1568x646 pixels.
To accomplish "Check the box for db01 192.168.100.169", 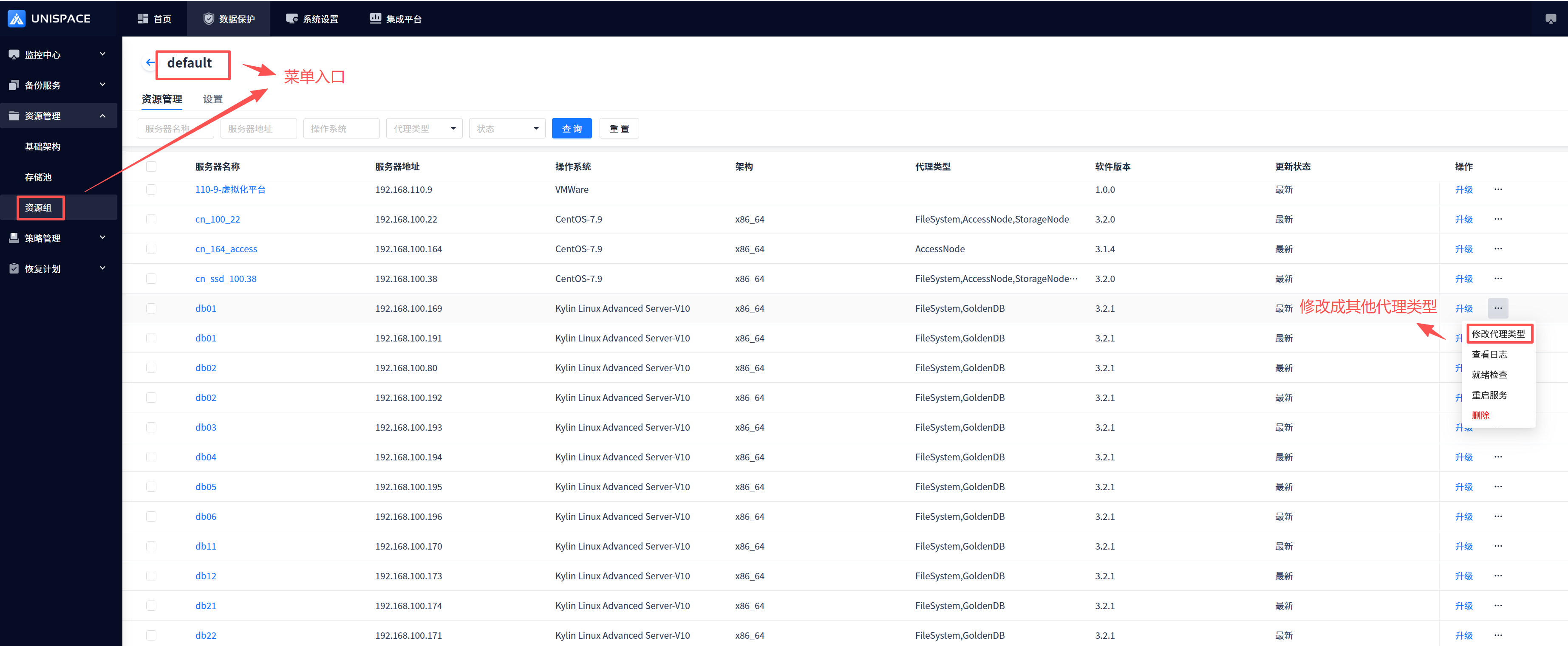I will (152, 308).
